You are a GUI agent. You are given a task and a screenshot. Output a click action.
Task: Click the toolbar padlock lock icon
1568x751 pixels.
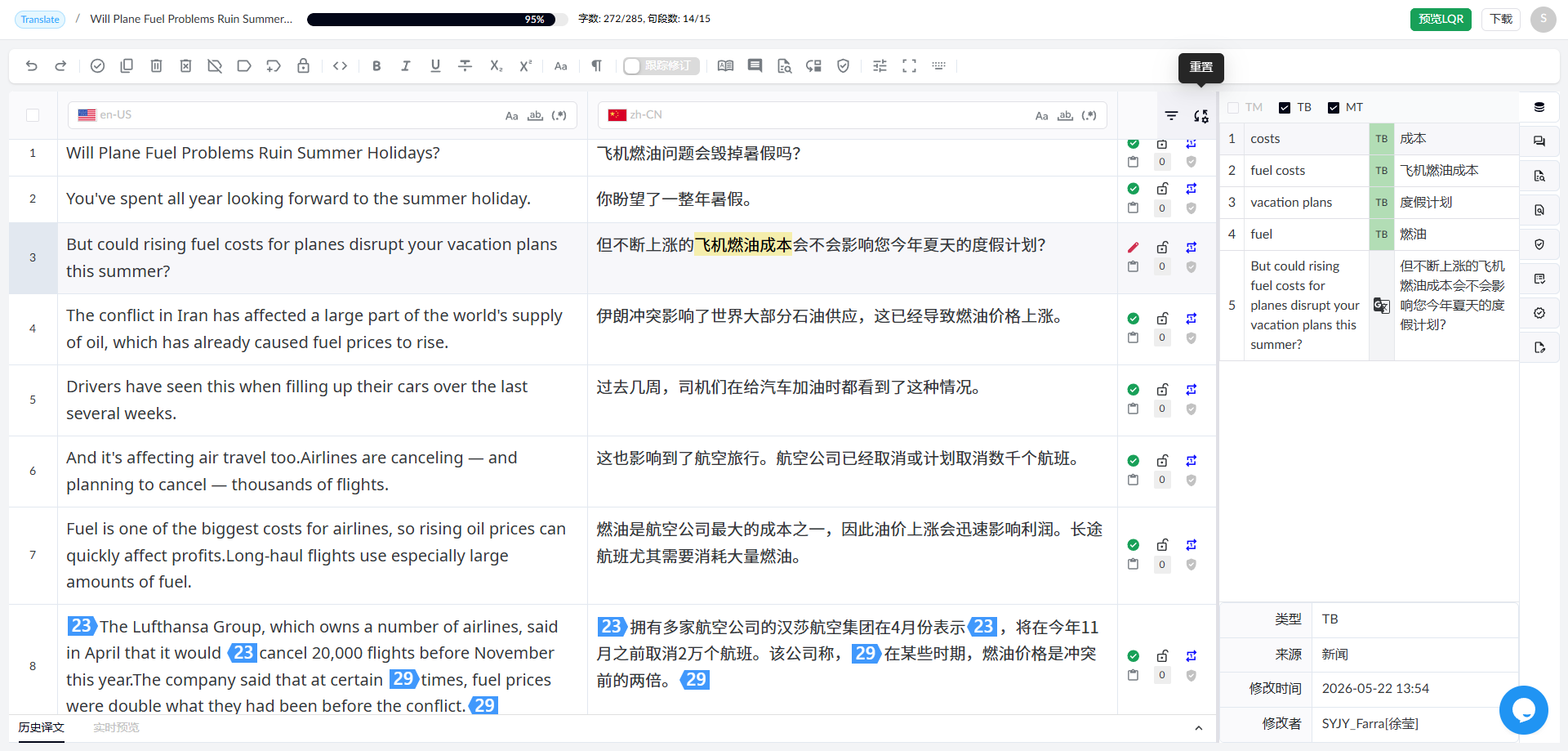(303, 66)
